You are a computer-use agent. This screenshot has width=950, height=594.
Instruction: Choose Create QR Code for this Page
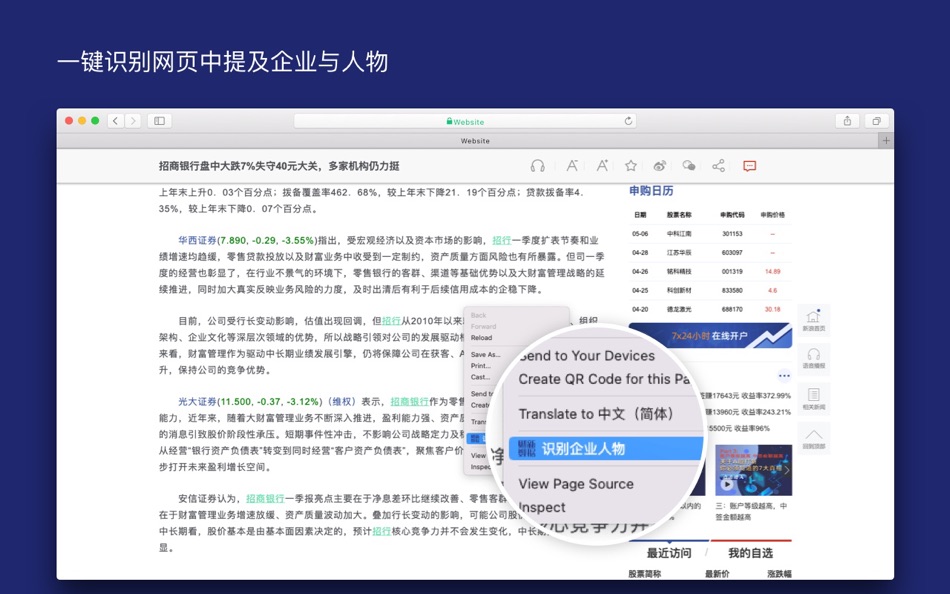click(x=604, y=379)
